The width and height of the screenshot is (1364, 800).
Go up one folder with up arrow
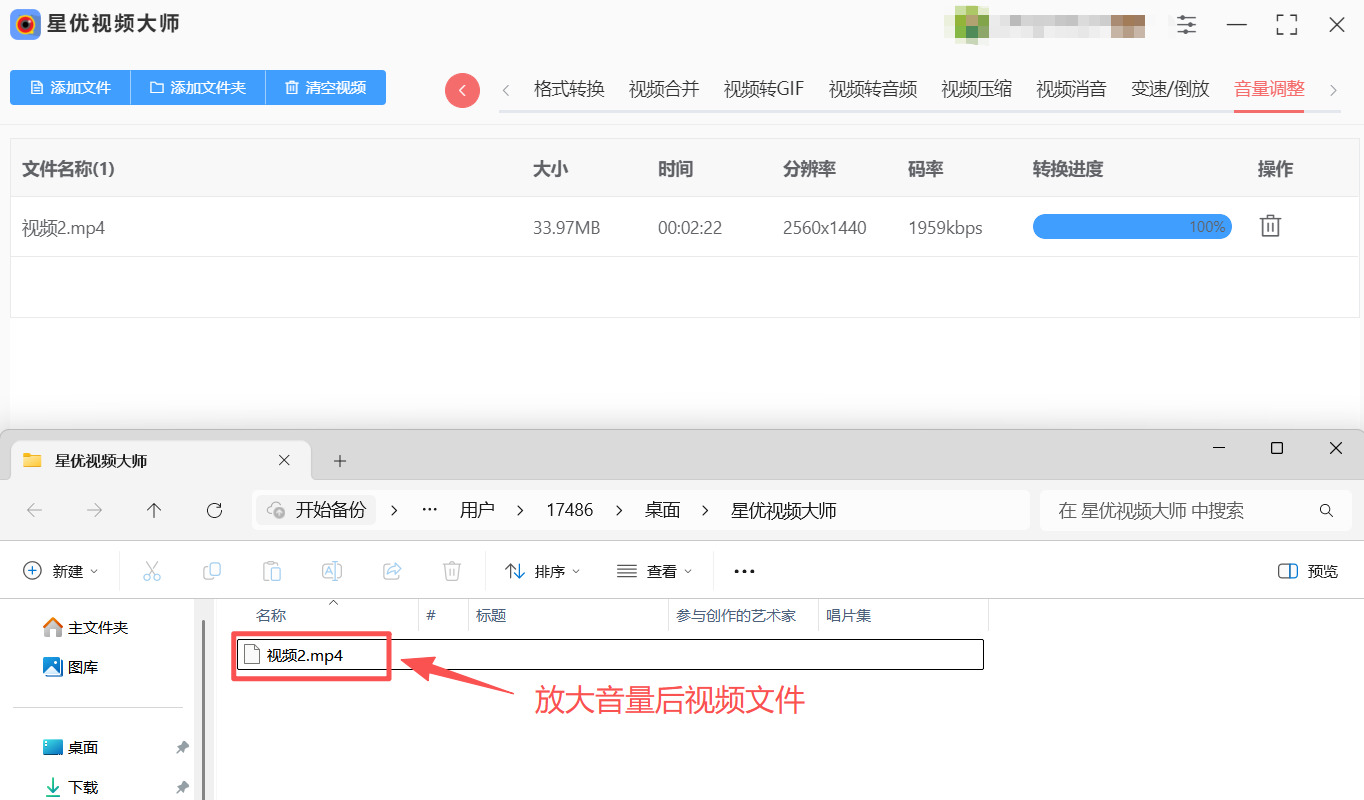(x=154, y=511)
